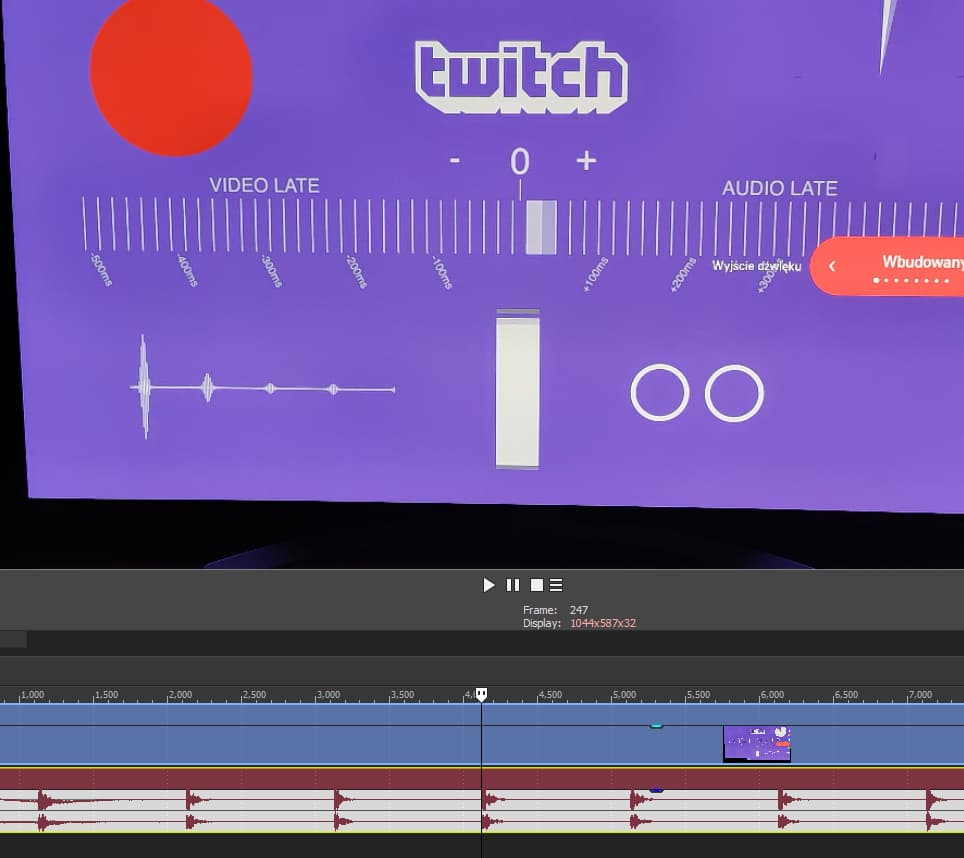The image size is (964, 858).
Task: Click the 6,000 timeline ruler mark
Action: point(772,695)
